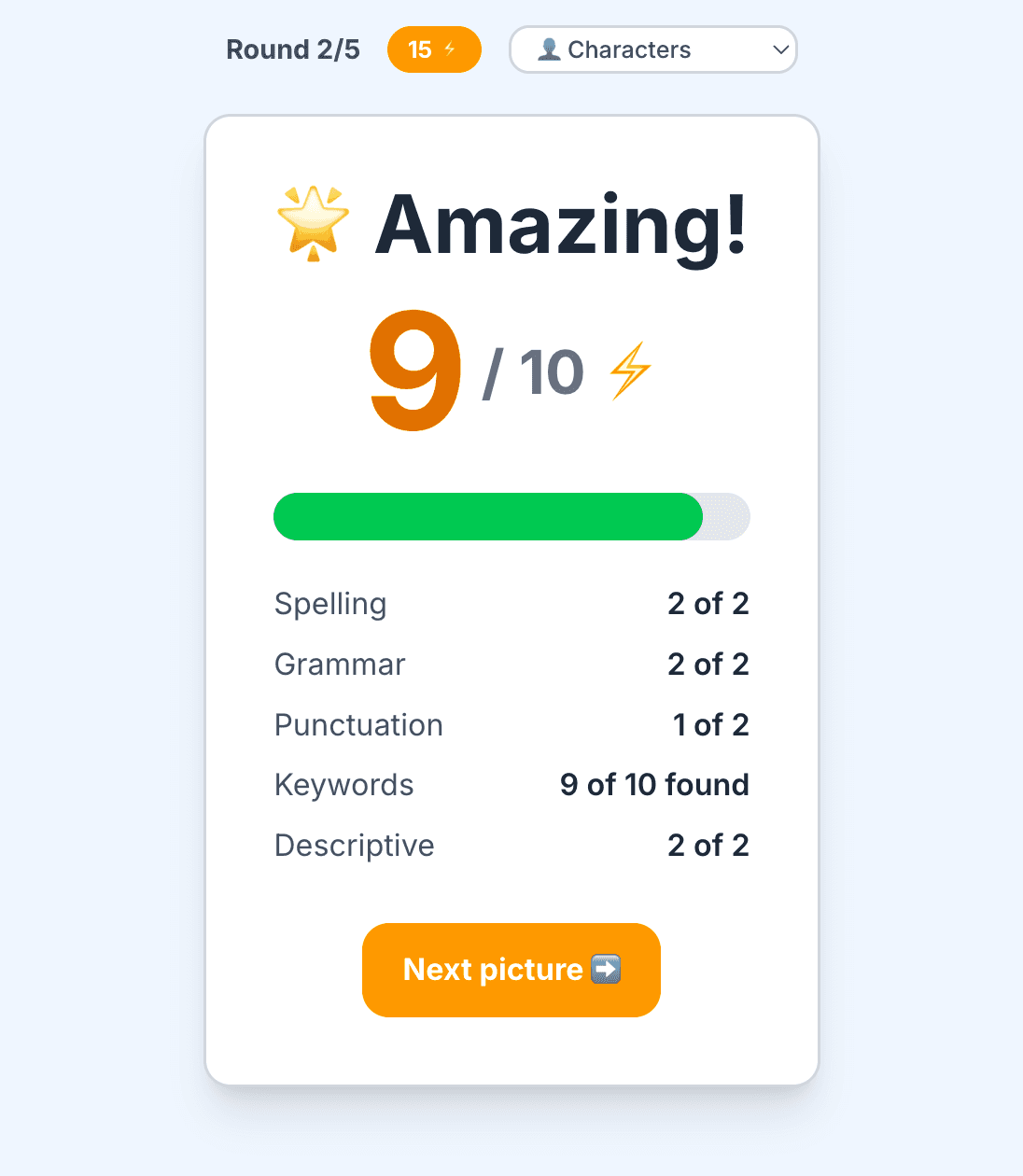Click the Grammar score row

(x=511, y=665)
